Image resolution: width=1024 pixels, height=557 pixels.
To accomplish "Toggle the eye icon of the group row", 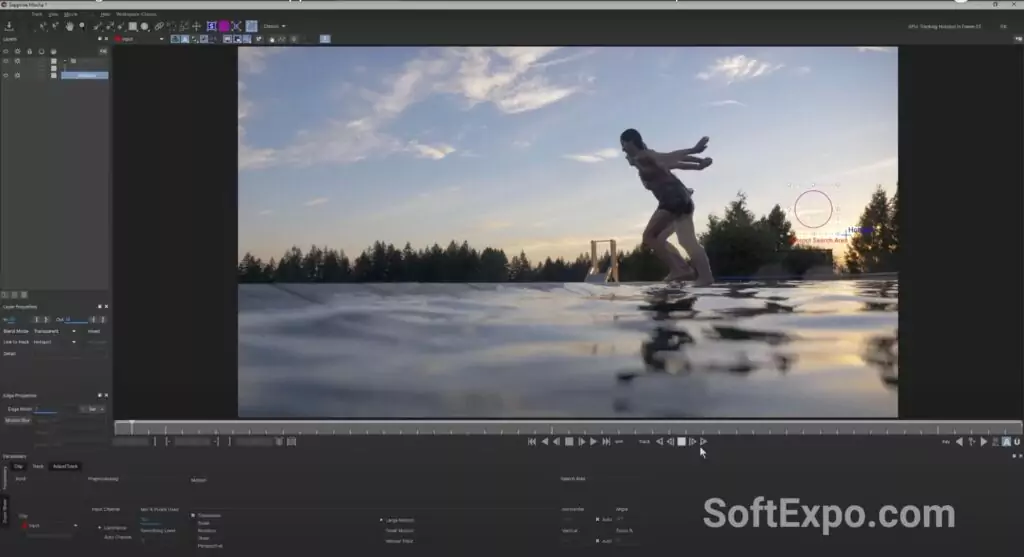I will 6,61.
